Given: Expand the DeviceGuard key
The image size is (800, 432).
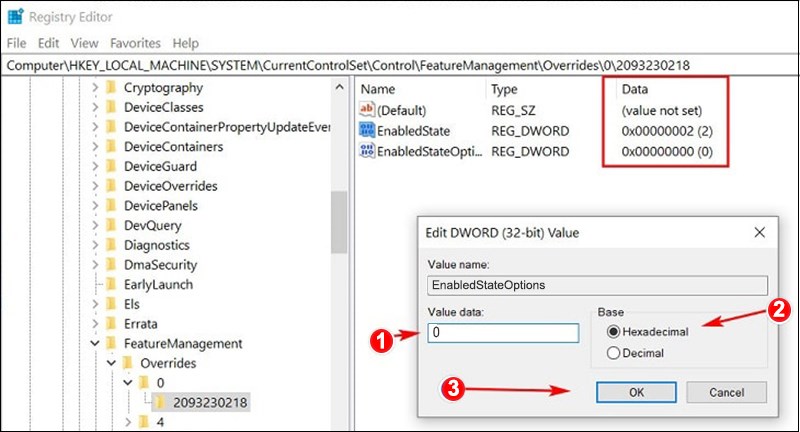Looking at the screenshot, I should [x=95, y=166].
